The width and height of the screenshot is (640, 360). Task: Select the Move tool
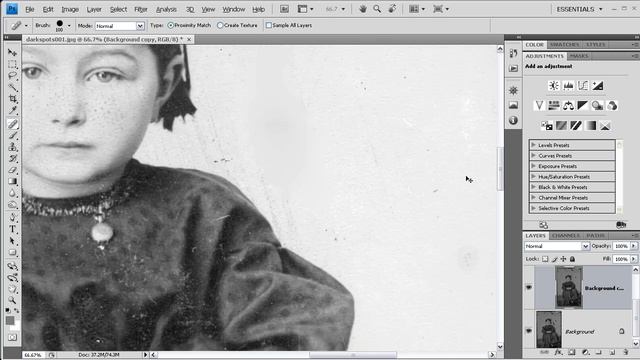coord(12,53)
